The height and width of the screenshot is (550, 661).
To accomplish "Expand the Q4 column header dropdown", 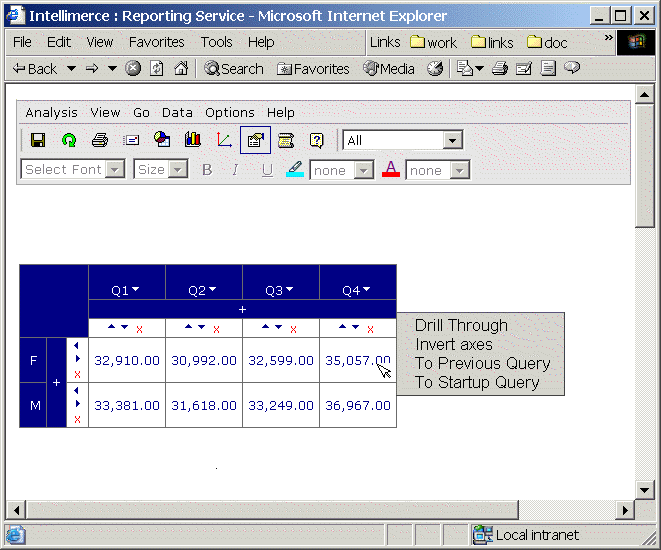I will click(367, 289).
